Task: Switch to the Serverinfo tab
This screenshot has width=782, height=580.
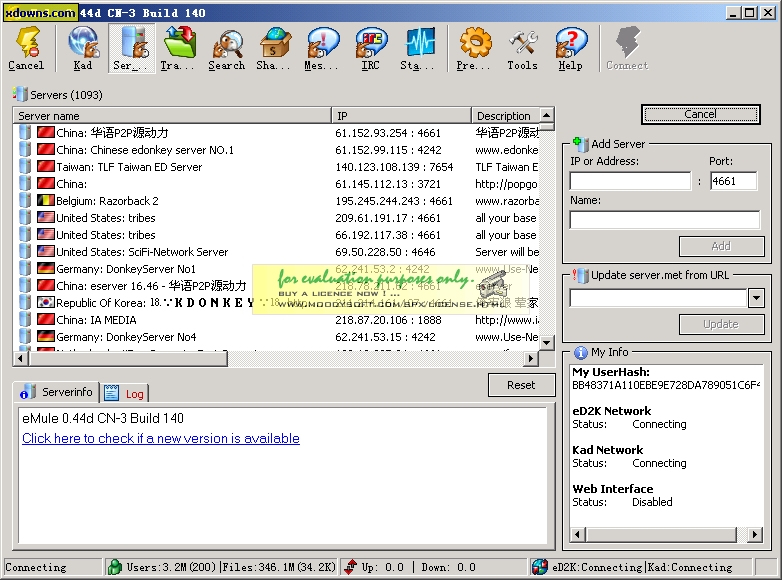Action: pyautogui.click(x=56, y=392)
